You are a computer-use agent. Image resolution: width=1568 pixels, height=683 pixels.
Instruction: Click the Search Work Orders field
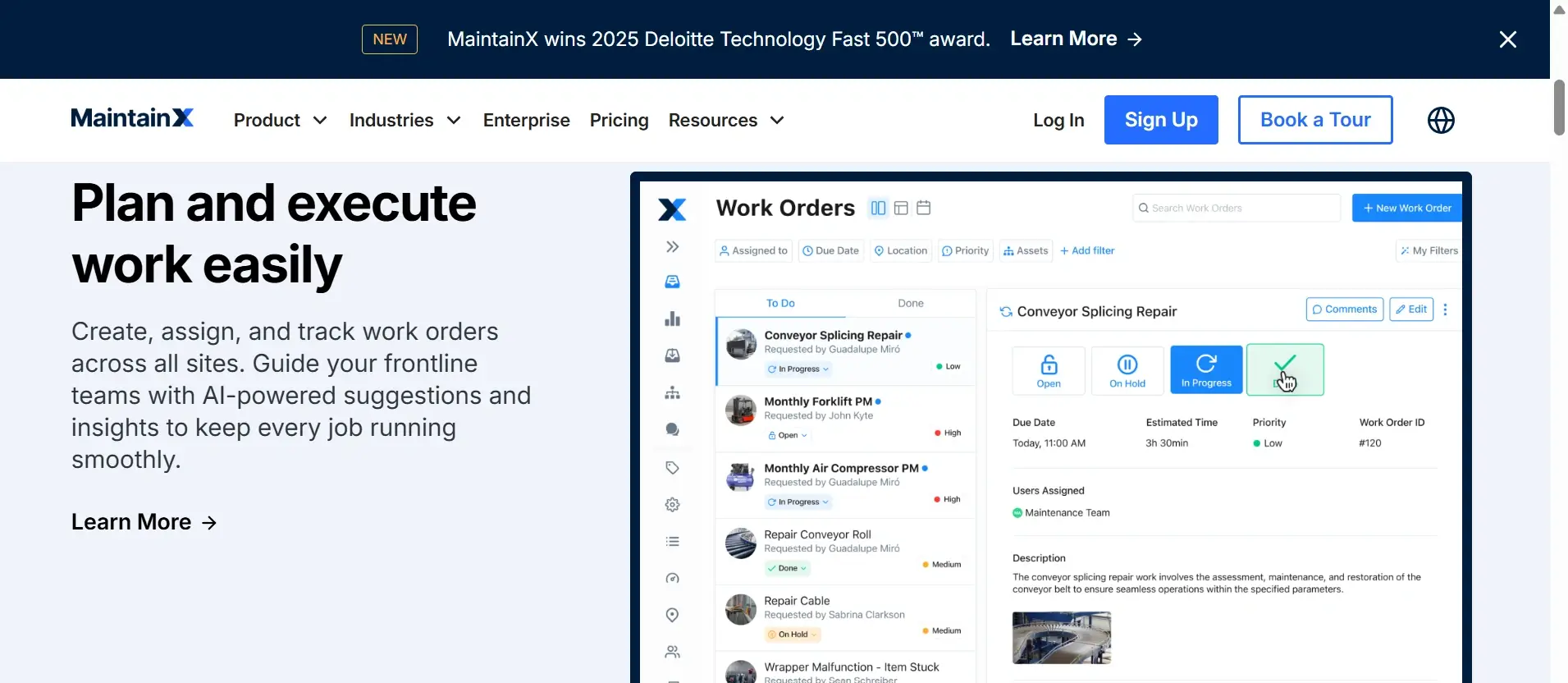coord(1237,208)
